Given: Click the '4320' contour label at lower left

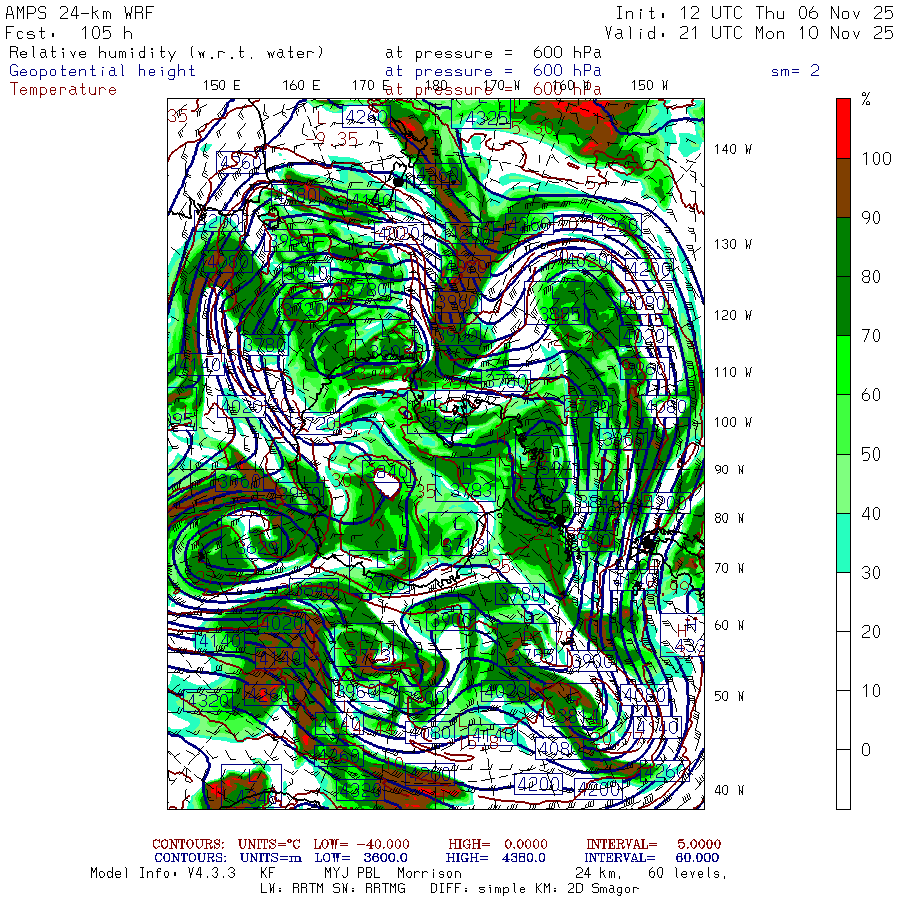Looking at the screenshot, I should pos(209,700).
